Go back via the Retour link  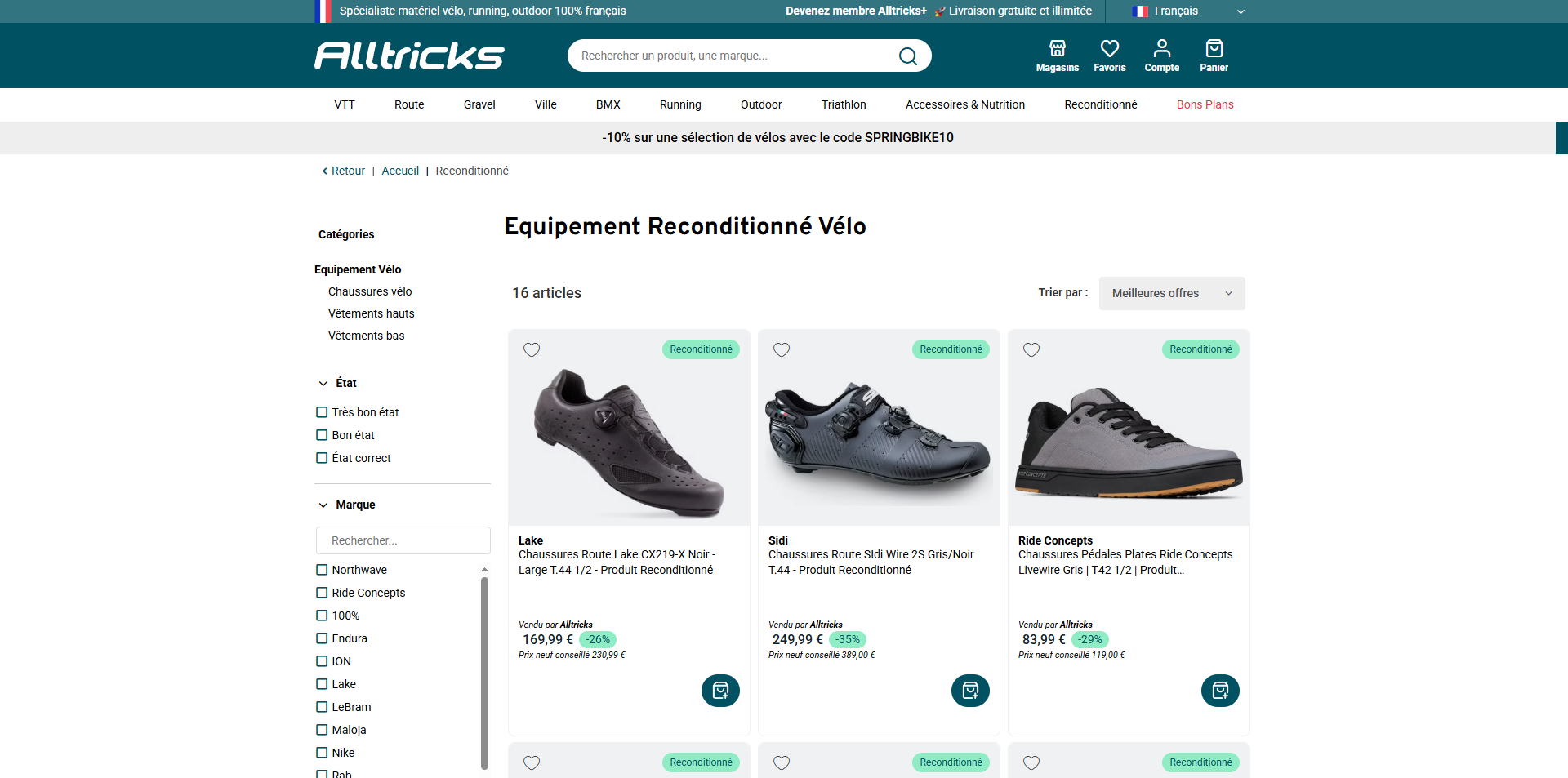point(344,171)
